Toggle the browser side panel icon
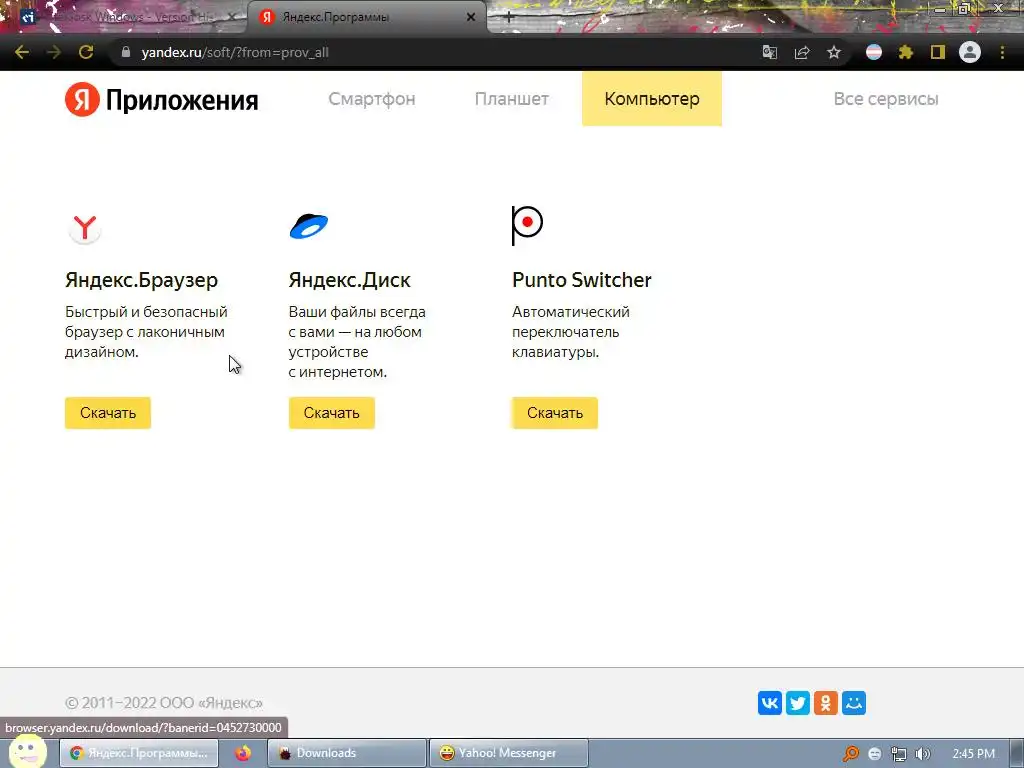 tap(938, 52)
